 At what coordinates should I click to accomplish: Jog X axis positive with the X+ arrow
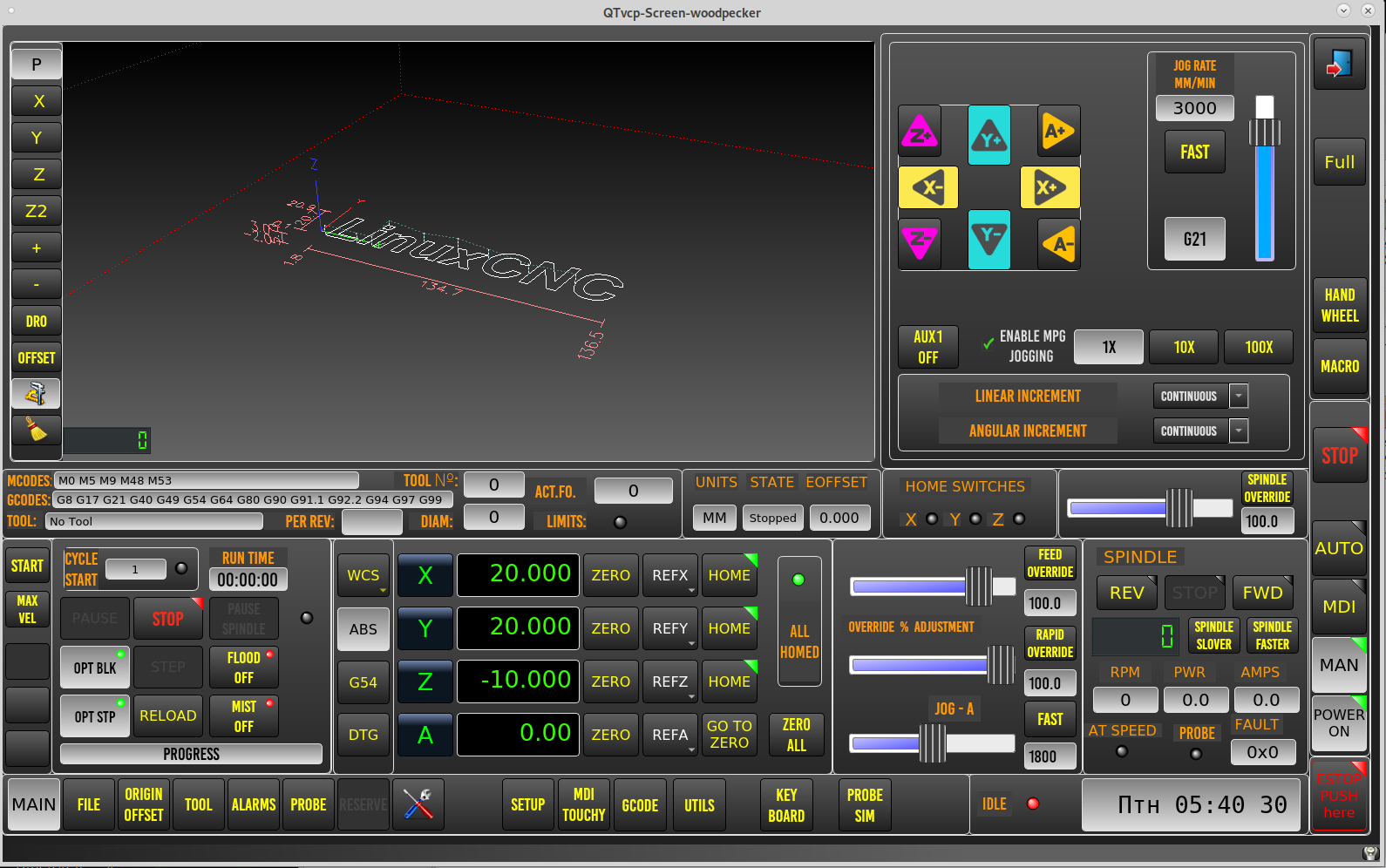coord(1050,187)
